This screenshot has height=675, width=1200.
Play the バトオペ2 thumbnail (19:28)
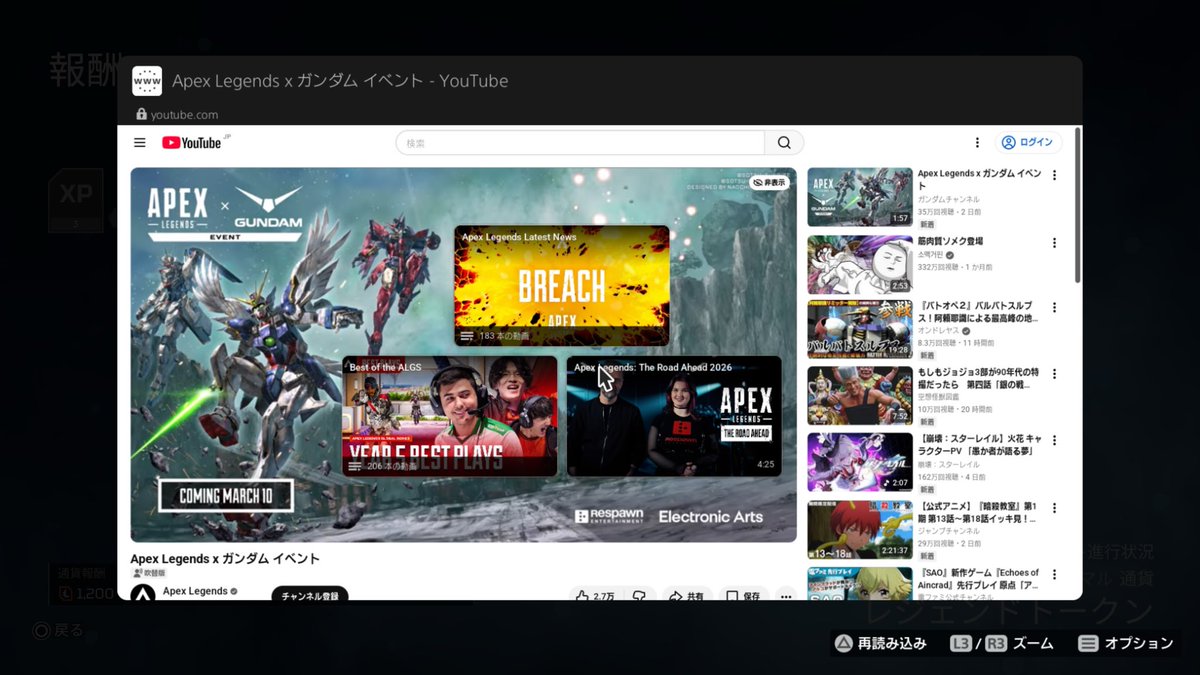tap(860, 330)
